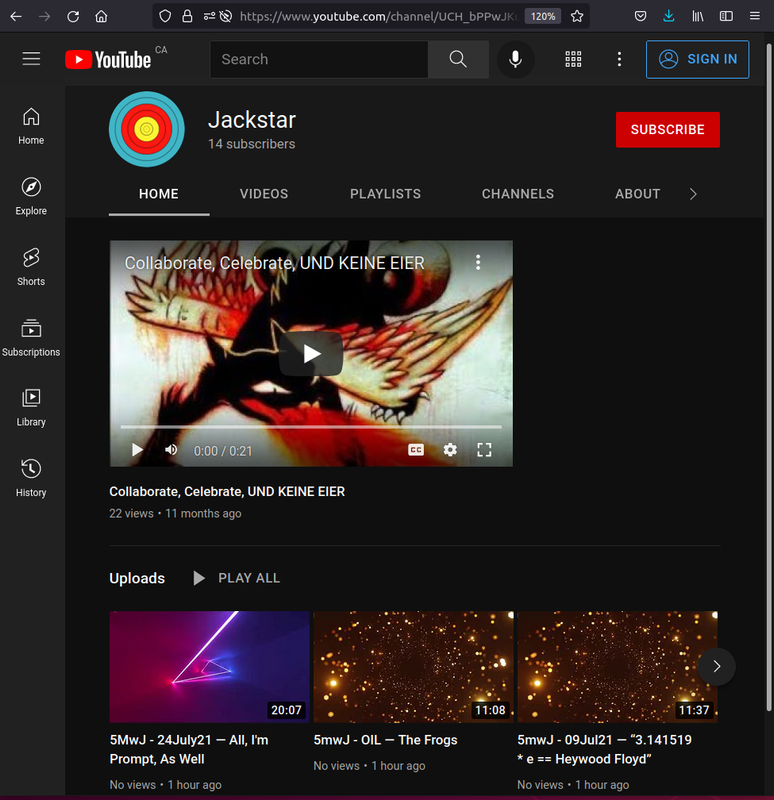Toggle closed captions in the player

[416, 450]
